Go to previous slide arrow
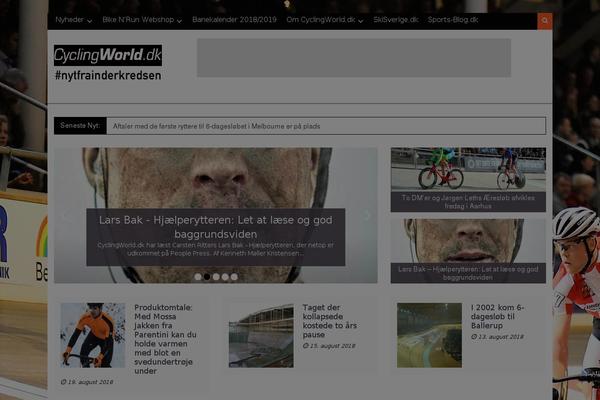Viewport: 600px width, 400px height. [x=64, y=215]
